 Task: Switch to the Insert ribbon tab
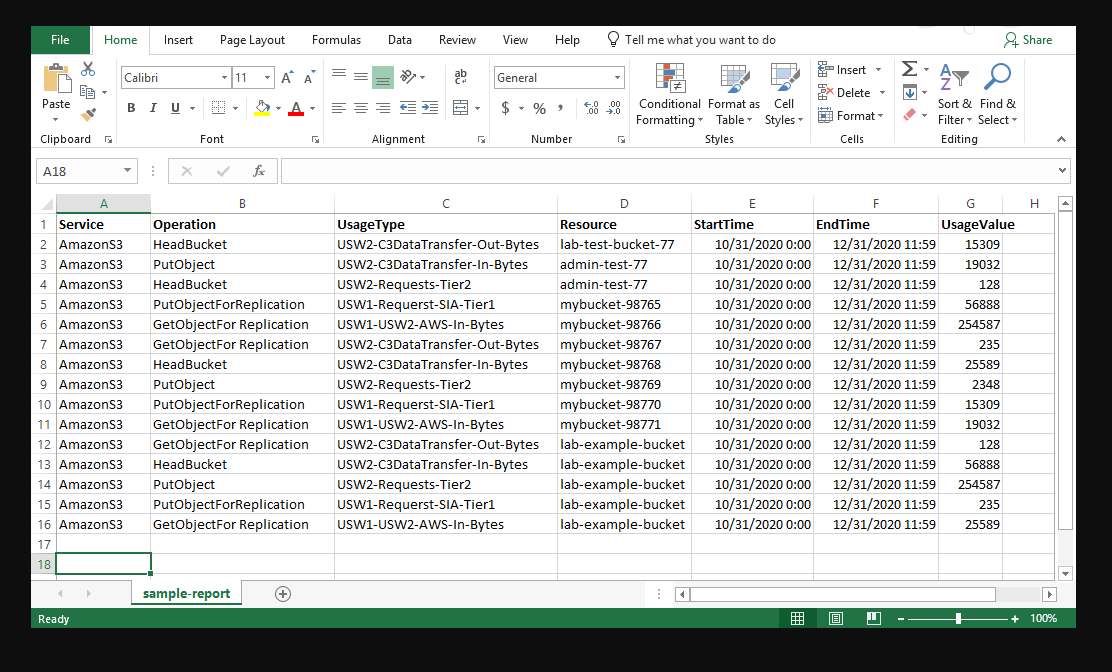[x=178, y=40]
